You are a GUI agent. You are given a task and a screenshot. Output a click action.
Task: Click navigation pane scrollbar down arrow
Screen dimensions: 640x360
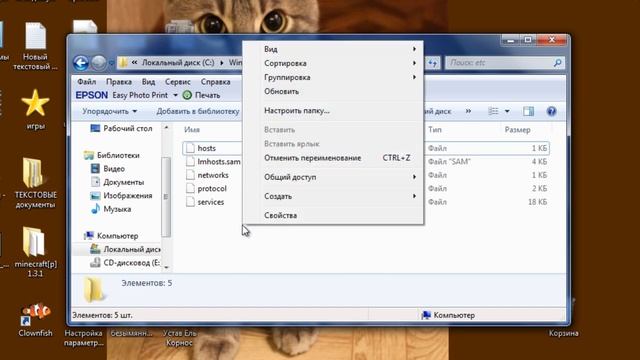coord(166,267)
